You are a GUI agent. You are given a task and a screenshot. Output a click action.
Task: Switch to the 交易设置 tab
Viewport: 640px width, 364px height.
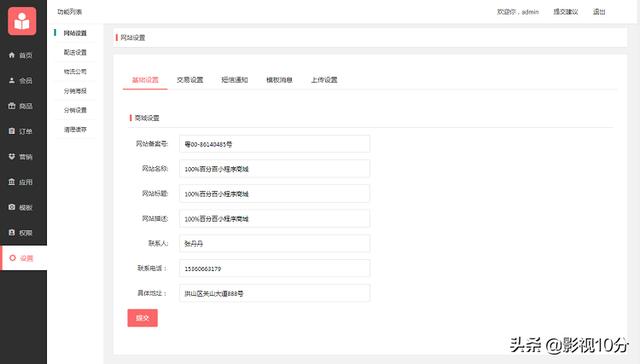pyautogui.click(x=190, y=80)
